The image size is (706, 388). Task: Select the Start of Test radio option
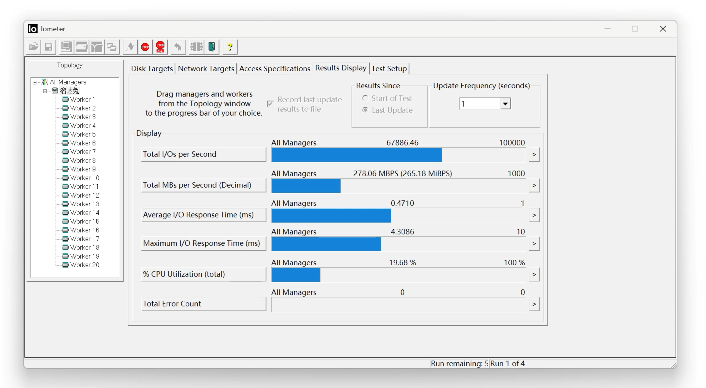click(x=365, y=98)
